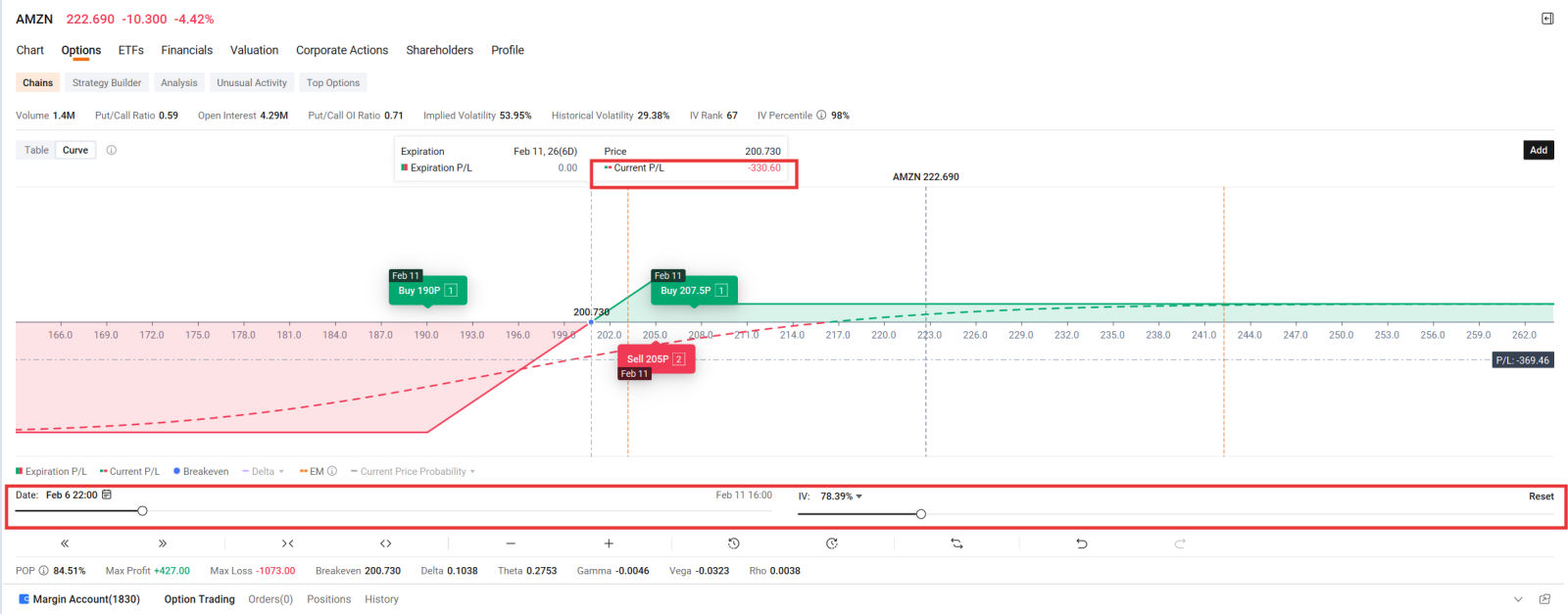Click Buy 190P Feb 11 leg marker
Viewport: 1568px width, 614px height.
427,290
